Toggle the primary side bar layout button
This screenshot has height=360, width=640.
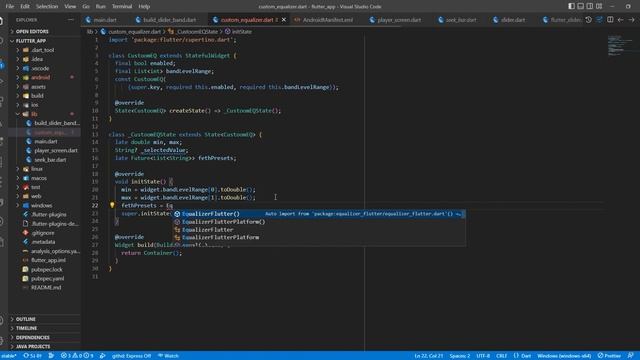click(571, 6)
